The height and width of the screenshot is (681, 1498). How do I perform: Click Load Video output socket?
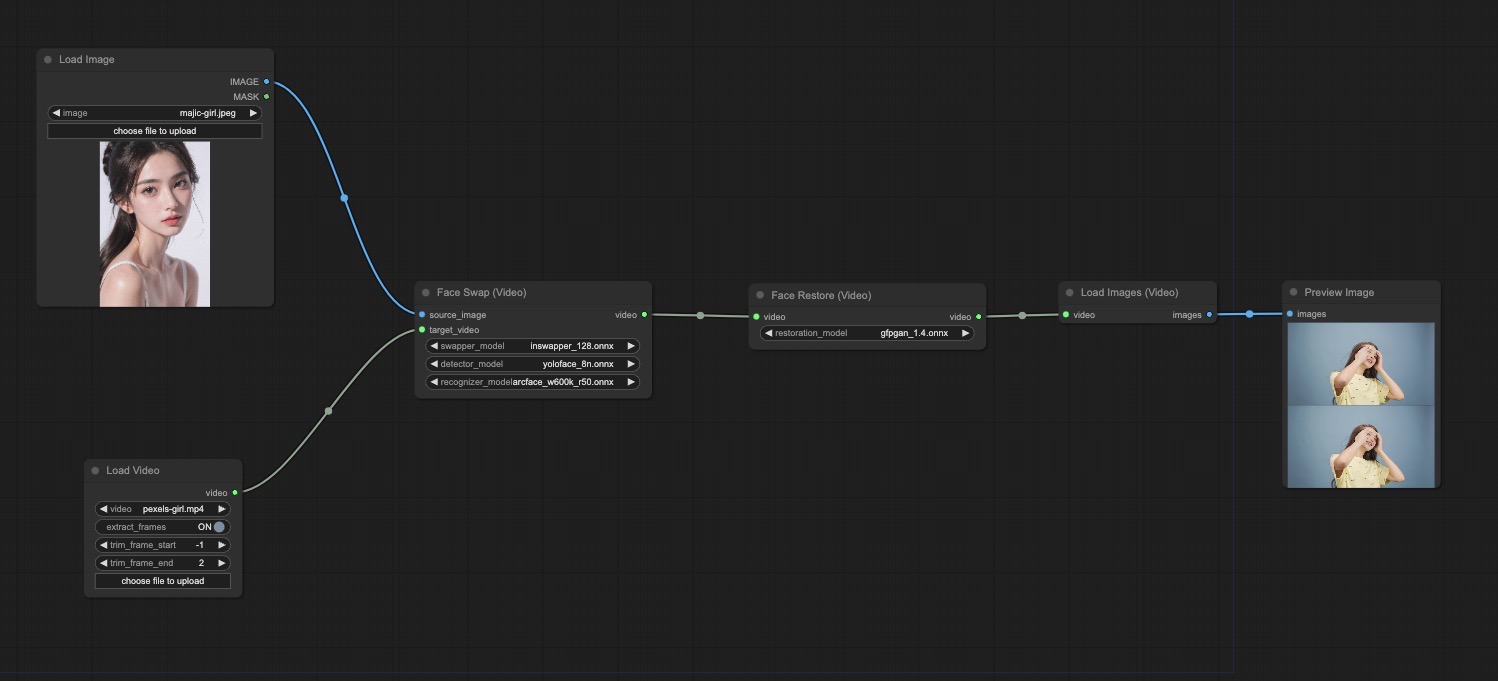point(235,493)
